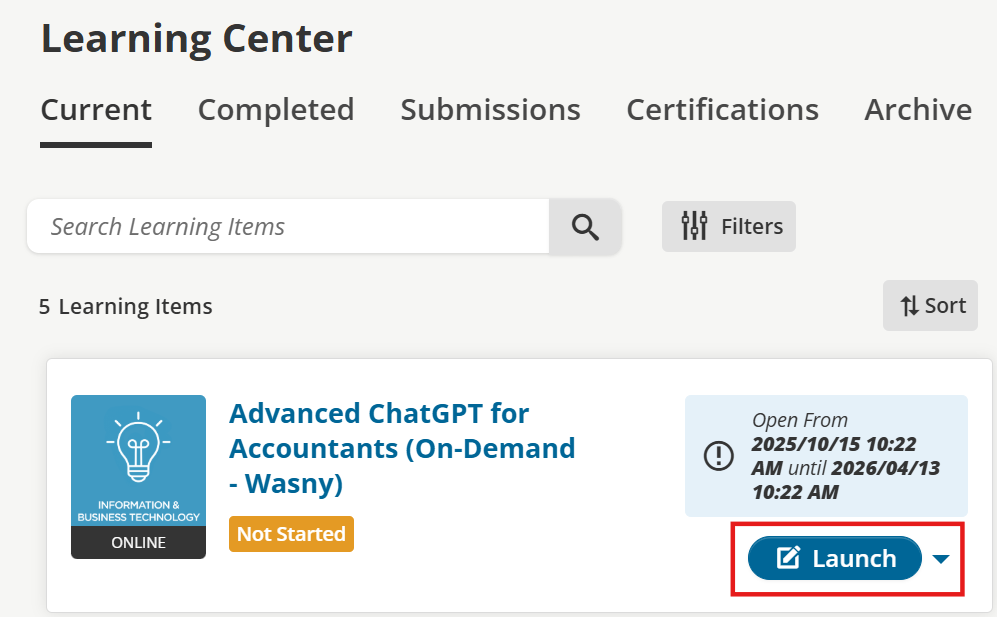Click the exclamation alert icon
The width and height of the screenshot is (997, 617).
(x=719, y=455)
